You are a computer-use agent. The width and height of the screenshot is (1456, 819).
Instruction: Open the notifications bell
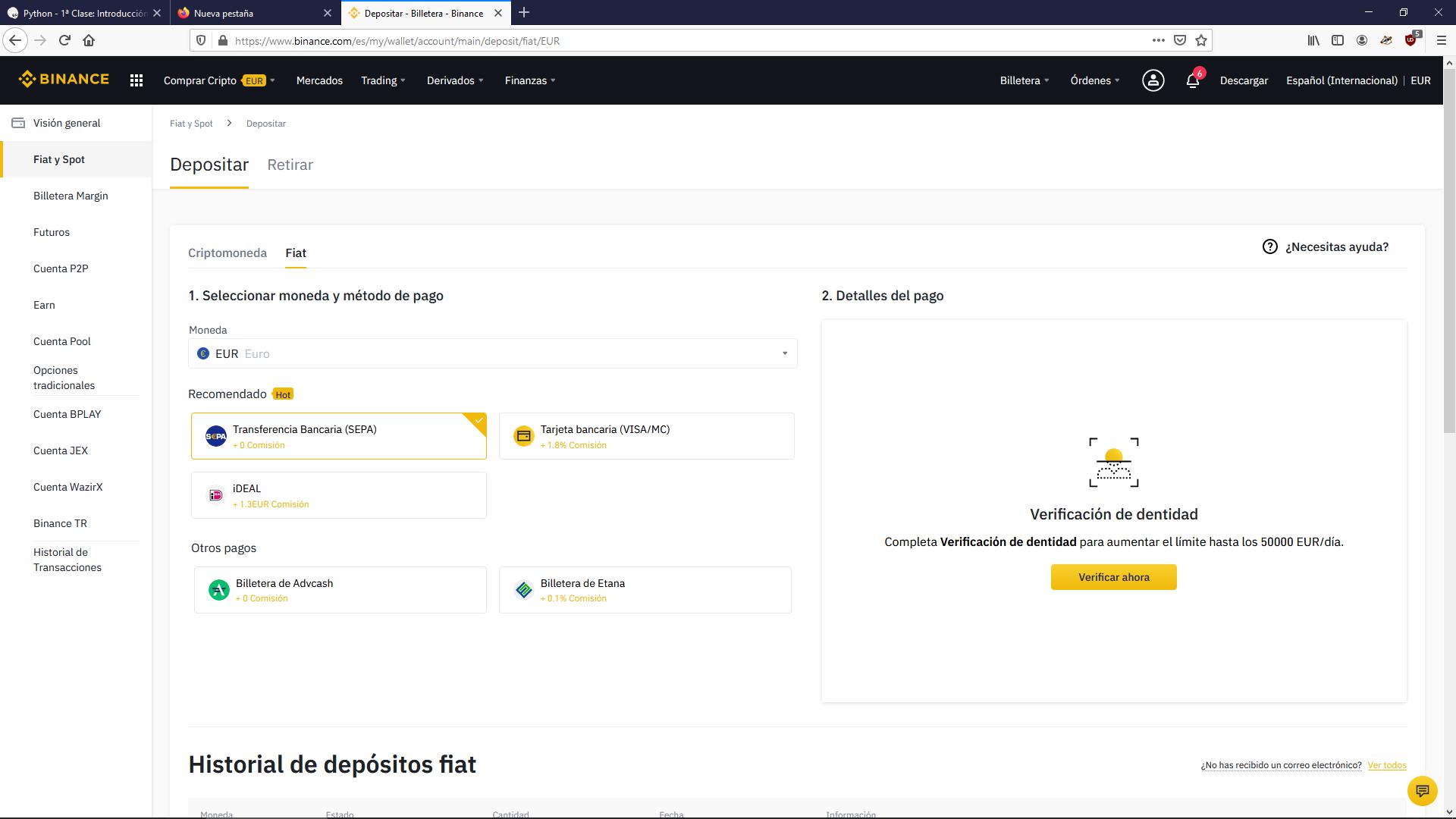point(1192,81)
